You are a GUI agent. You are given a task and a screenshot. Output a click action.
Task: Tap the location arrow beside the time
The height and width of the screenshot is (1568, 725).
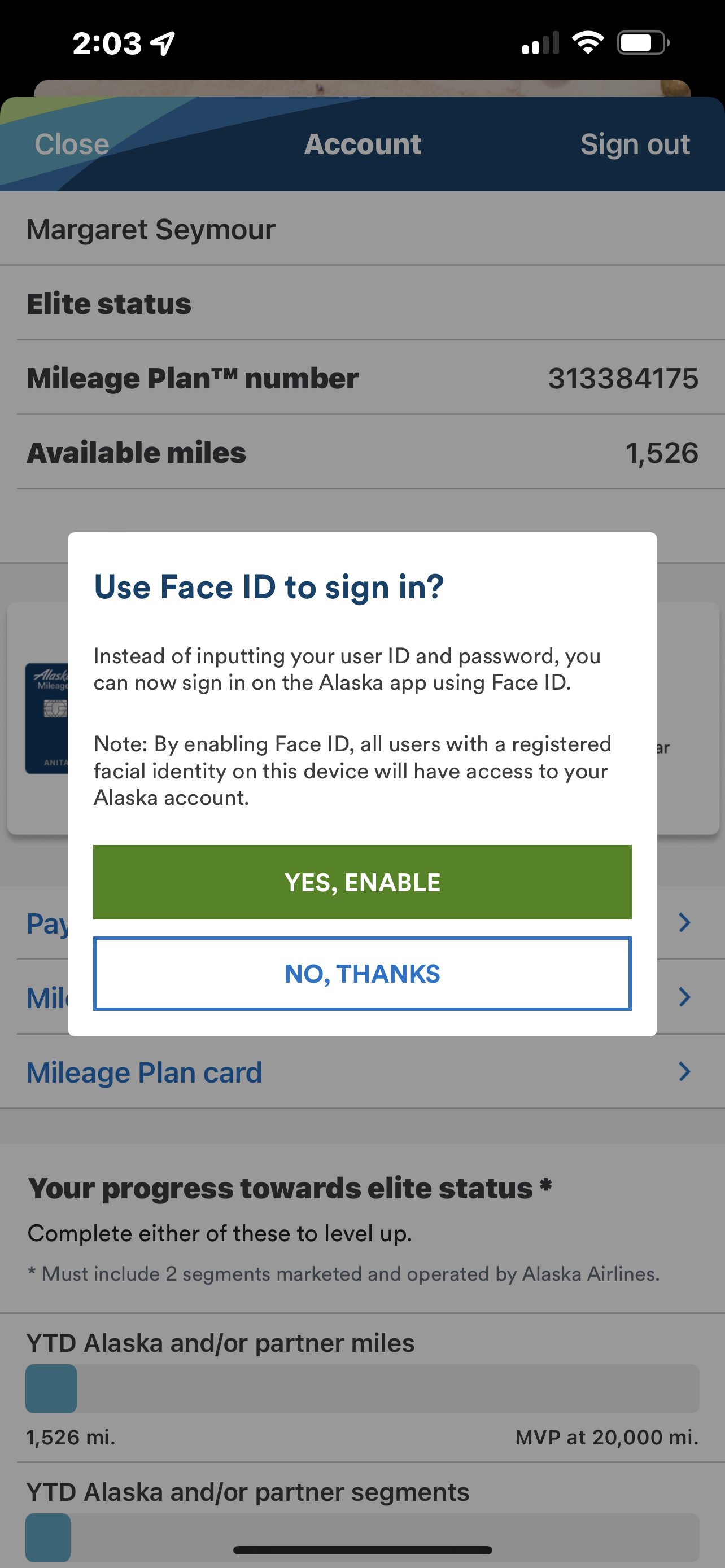163,43
